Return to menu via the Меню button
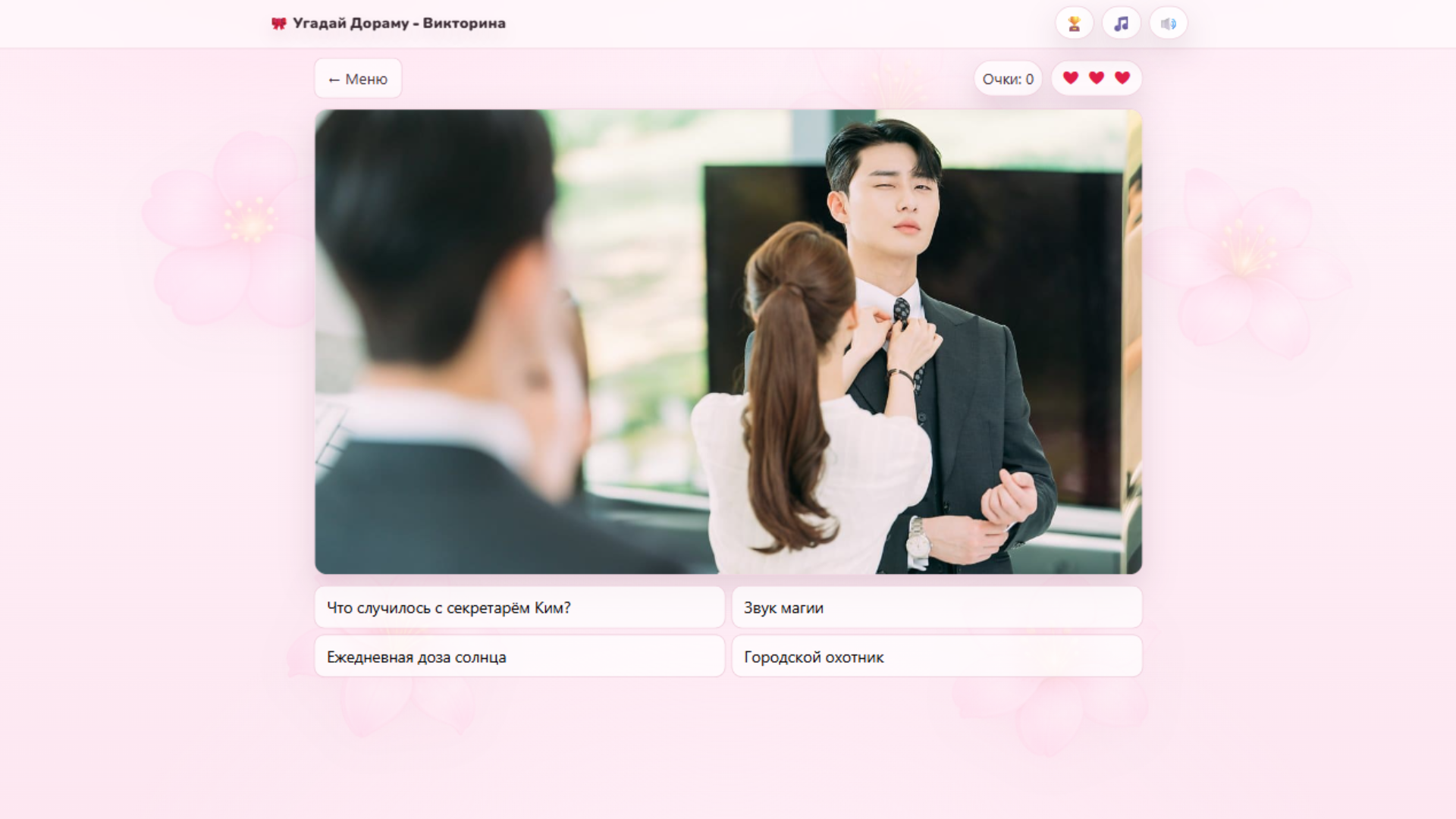Screen dimensions: 1456x819 357,78
